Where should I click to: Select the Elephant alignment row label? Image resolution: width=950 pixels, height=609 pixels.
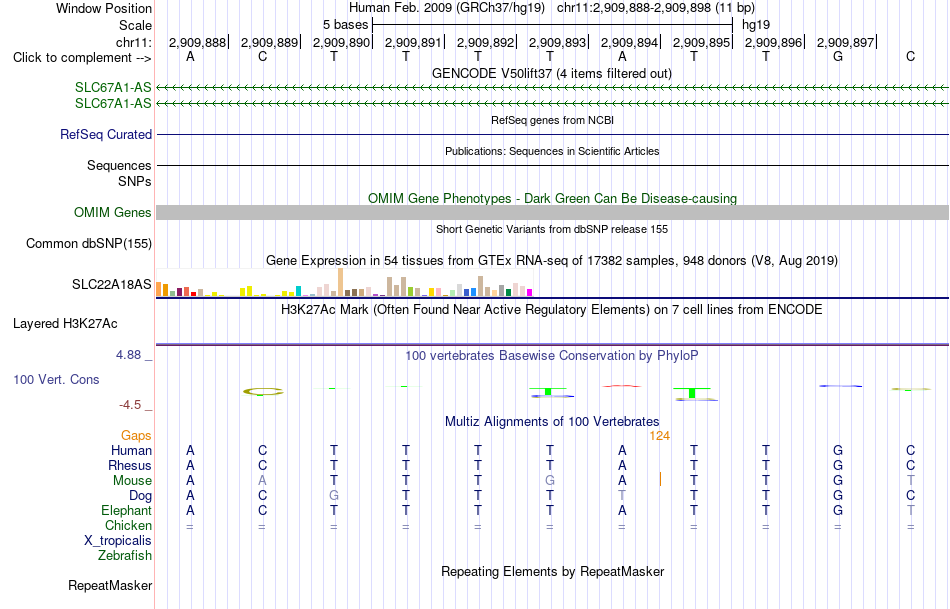click(x=126, y=510)
